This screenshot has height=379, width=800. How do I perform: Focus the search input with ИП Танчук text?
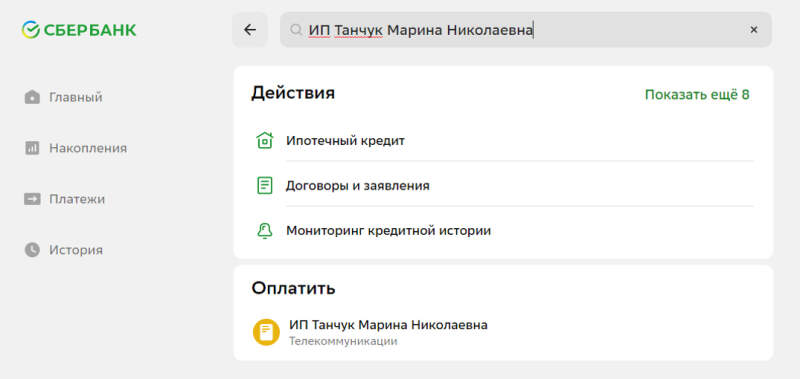click(x=526, y=30)
